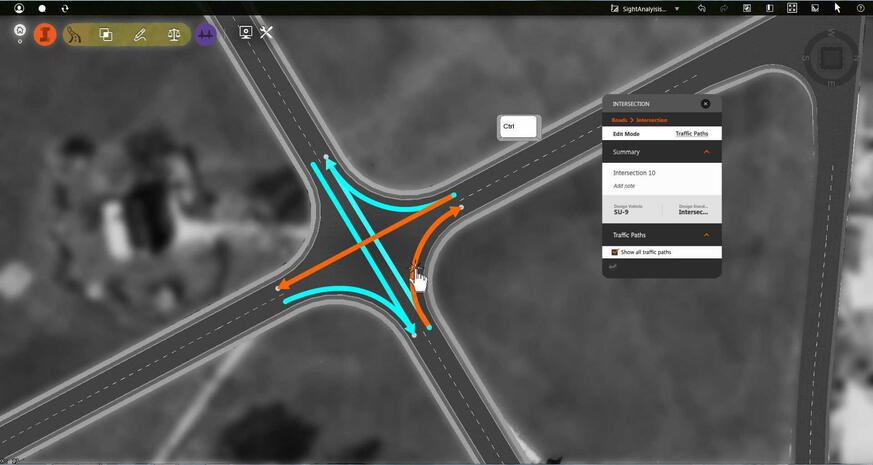The height and width of the screenshot is (465, 873).
Task: Click the undo arrow in top bar
Action: coord(702,8)
